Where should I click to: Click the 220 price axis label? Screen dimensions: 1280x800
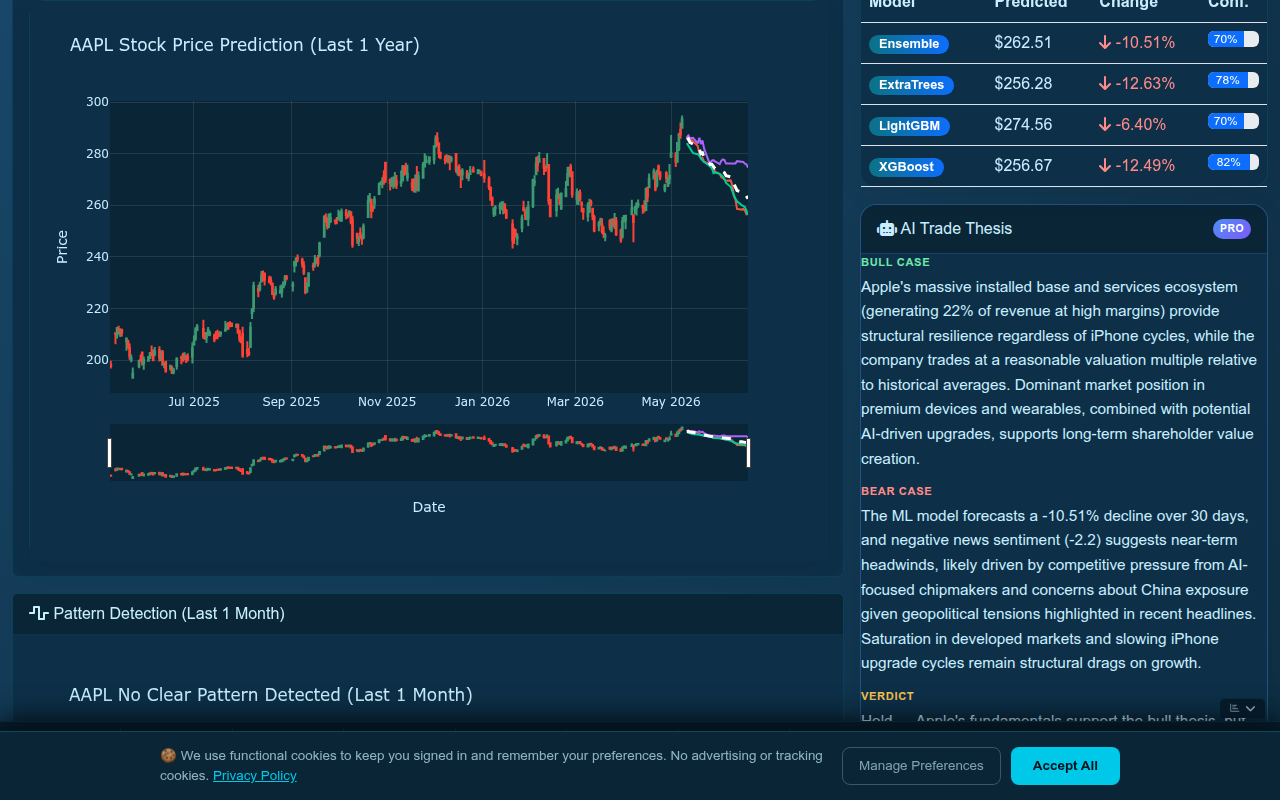click(x=97, y=309)
